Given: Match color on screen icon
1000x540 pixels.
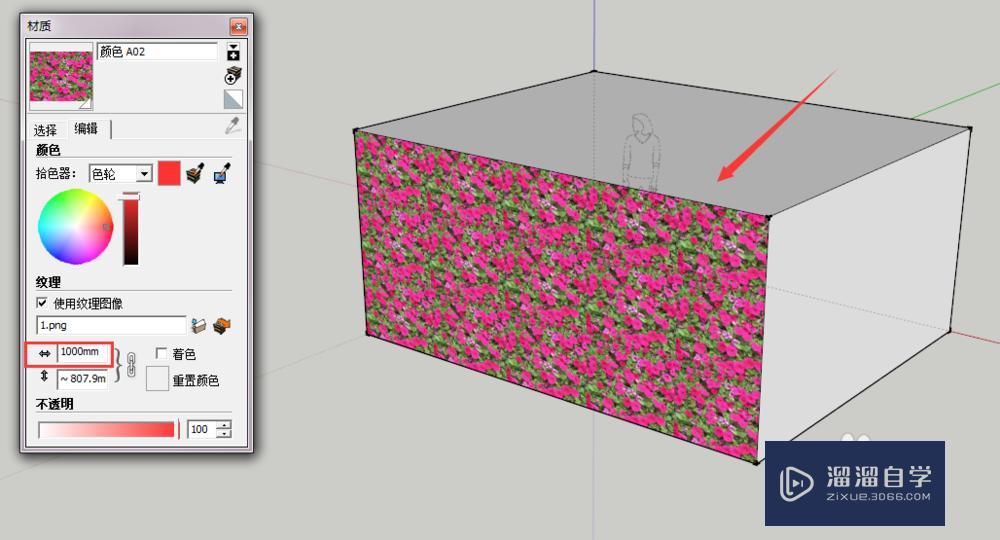Looking at the screenshot, I should [x=221, y=173].
